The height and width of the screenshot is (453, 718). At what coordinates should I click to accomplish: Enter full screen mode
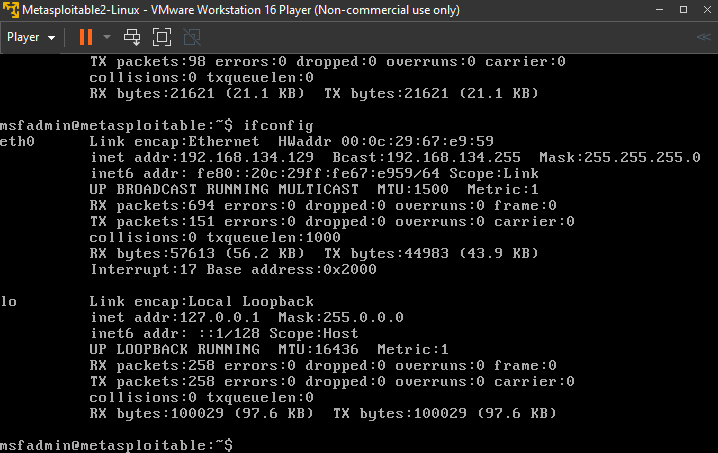(x=162, y=37)
